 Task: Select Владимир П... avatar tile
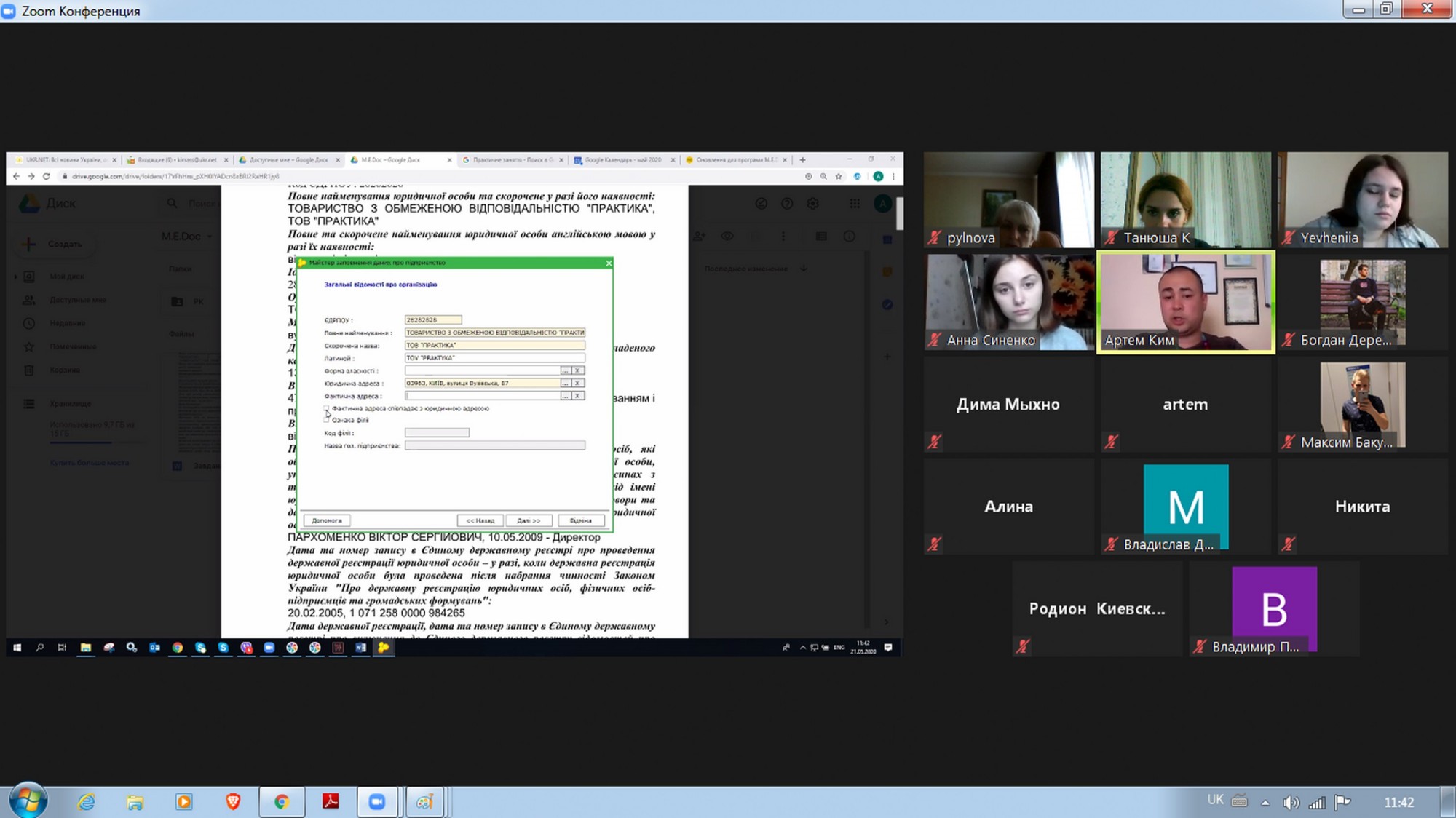1274,608
